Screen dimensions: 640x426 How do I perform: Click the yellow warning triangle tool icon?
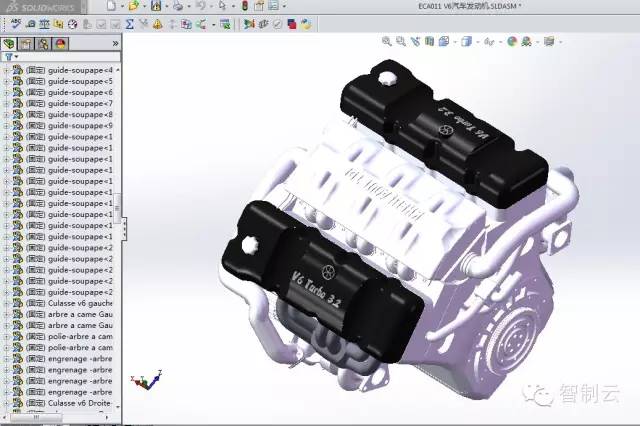click(x=158, y=24)
